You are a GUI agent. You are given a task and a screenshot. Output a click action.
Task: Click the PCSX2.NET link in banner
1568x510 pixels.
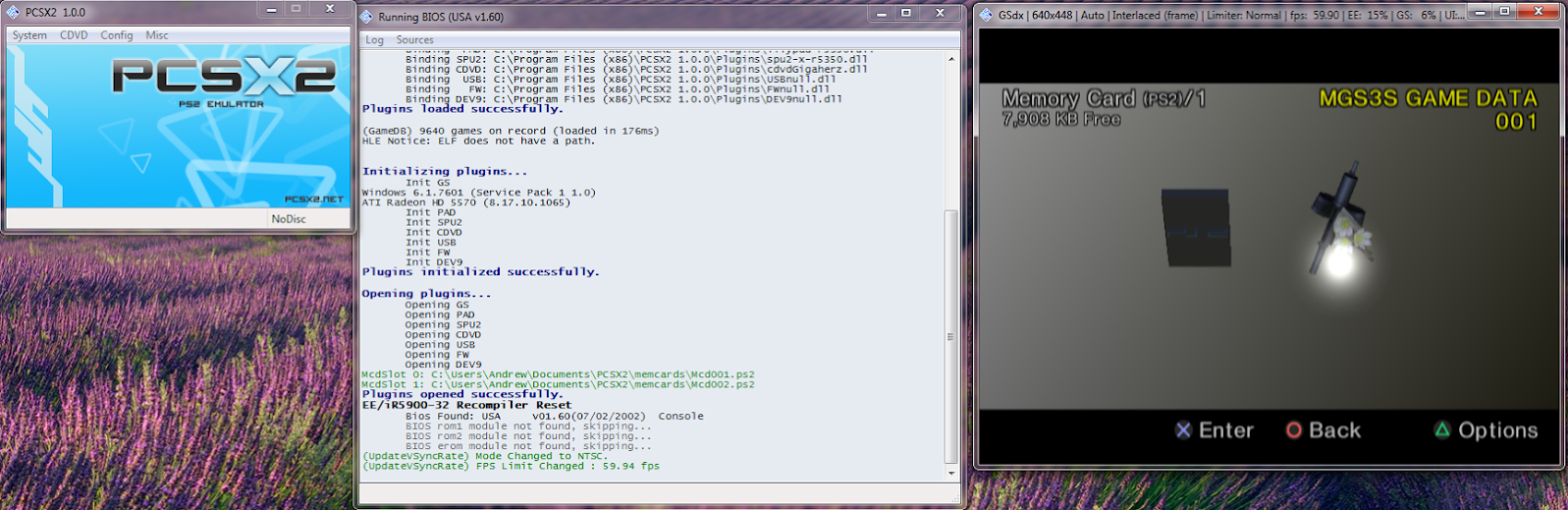click(314, 198)
